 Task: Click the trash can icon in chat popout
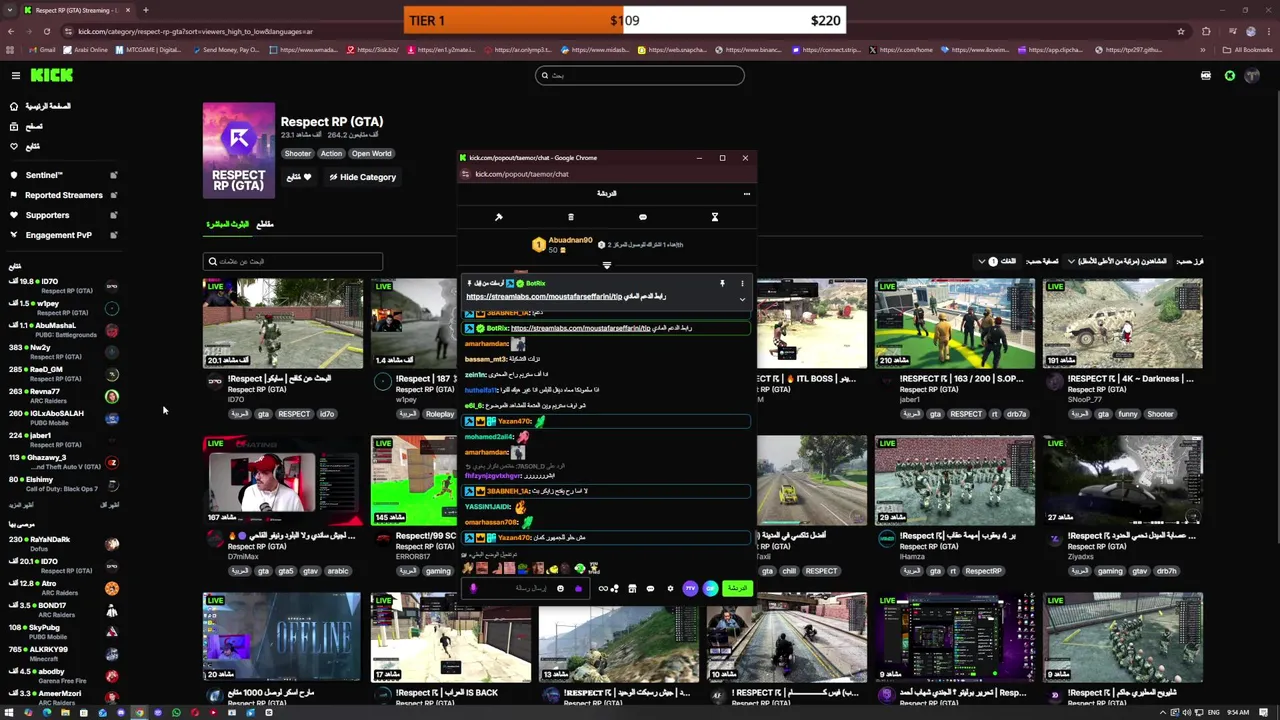[x=571, y=217]
